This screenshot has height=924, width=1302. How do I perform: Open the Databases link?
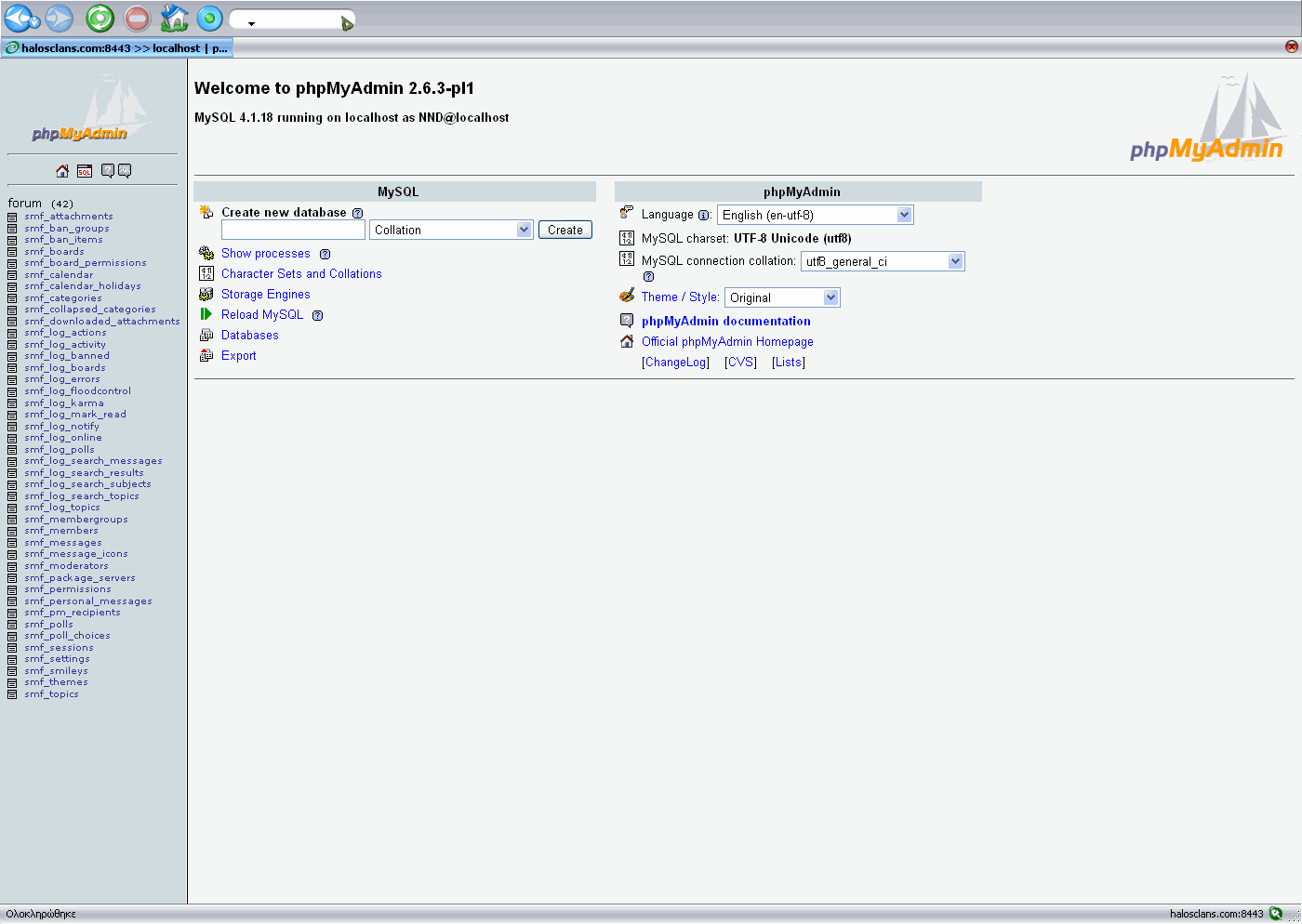(250, 336)
